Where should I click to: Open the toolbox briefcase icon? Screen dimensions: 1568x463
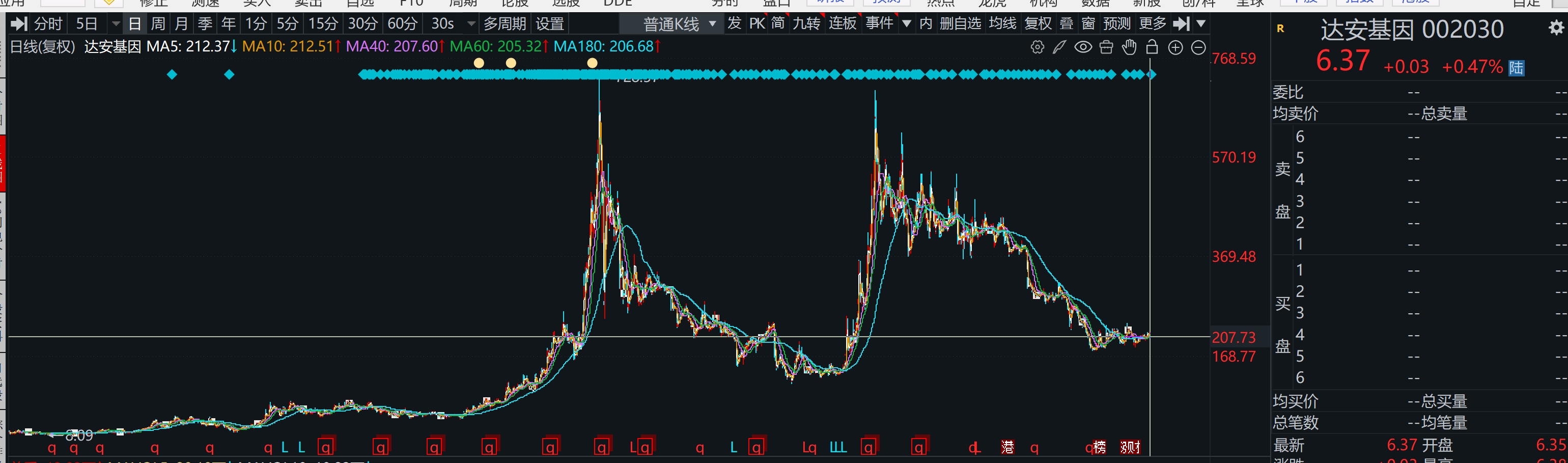[1106, 47]
